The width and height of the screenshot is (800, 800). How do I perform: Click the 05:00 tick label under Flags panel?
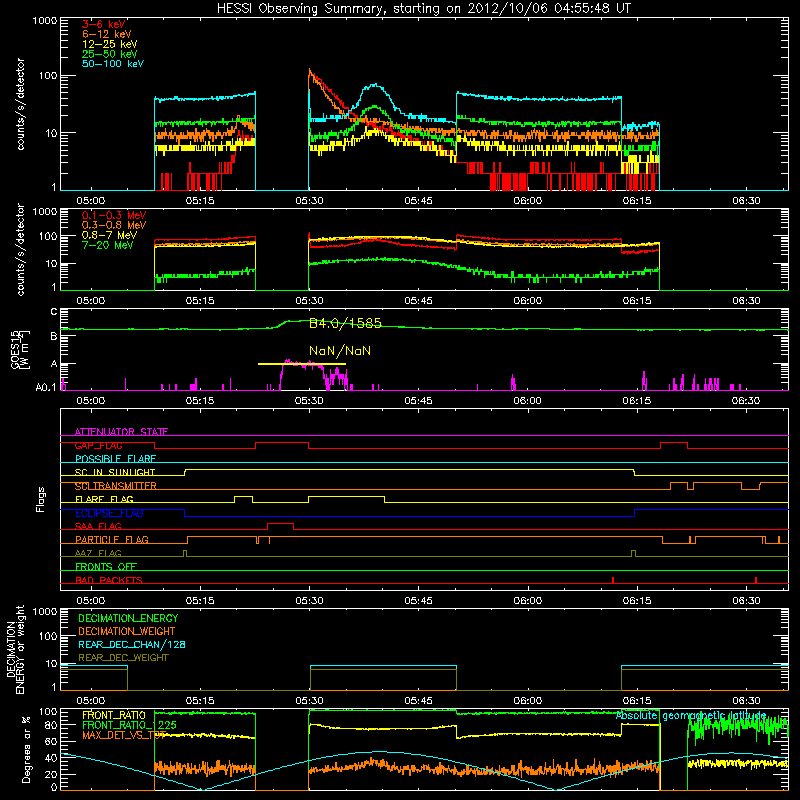point(90,601)
